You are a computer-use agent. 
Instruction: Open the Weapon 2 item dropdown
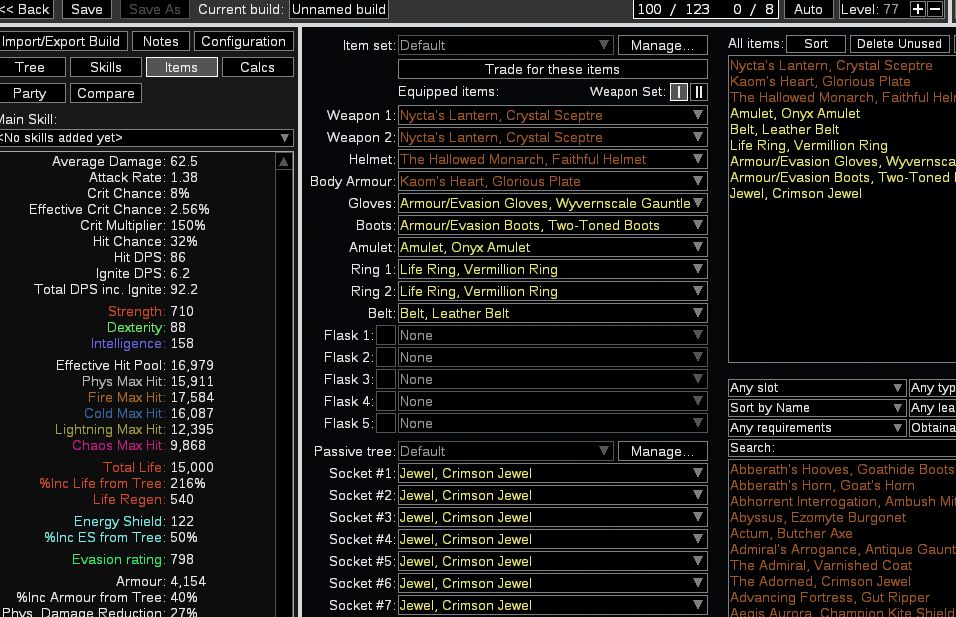click(x=552, y=137)
